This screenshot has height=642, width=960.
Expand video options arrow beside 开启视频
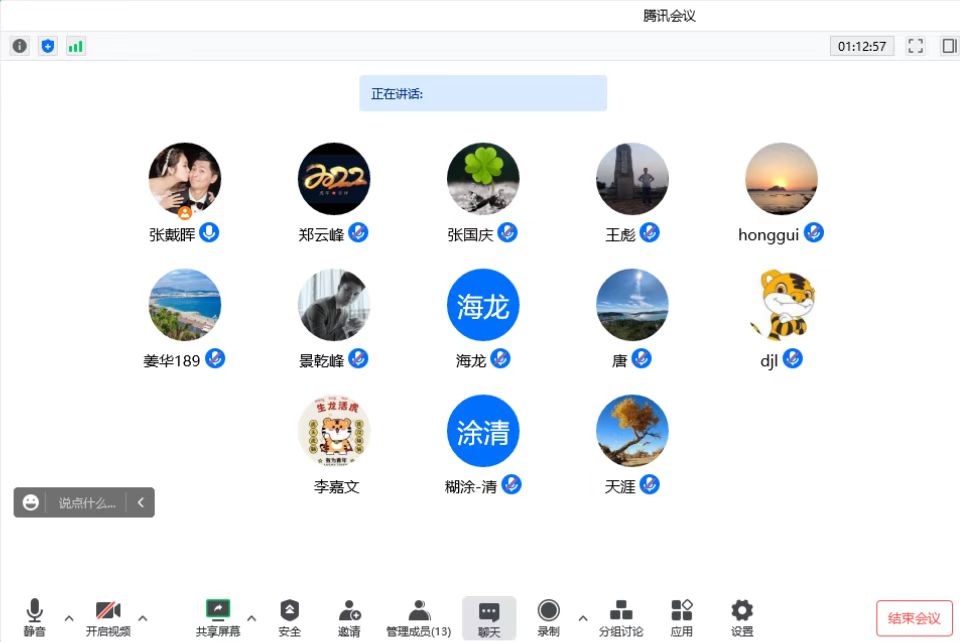tap(143, 618)
